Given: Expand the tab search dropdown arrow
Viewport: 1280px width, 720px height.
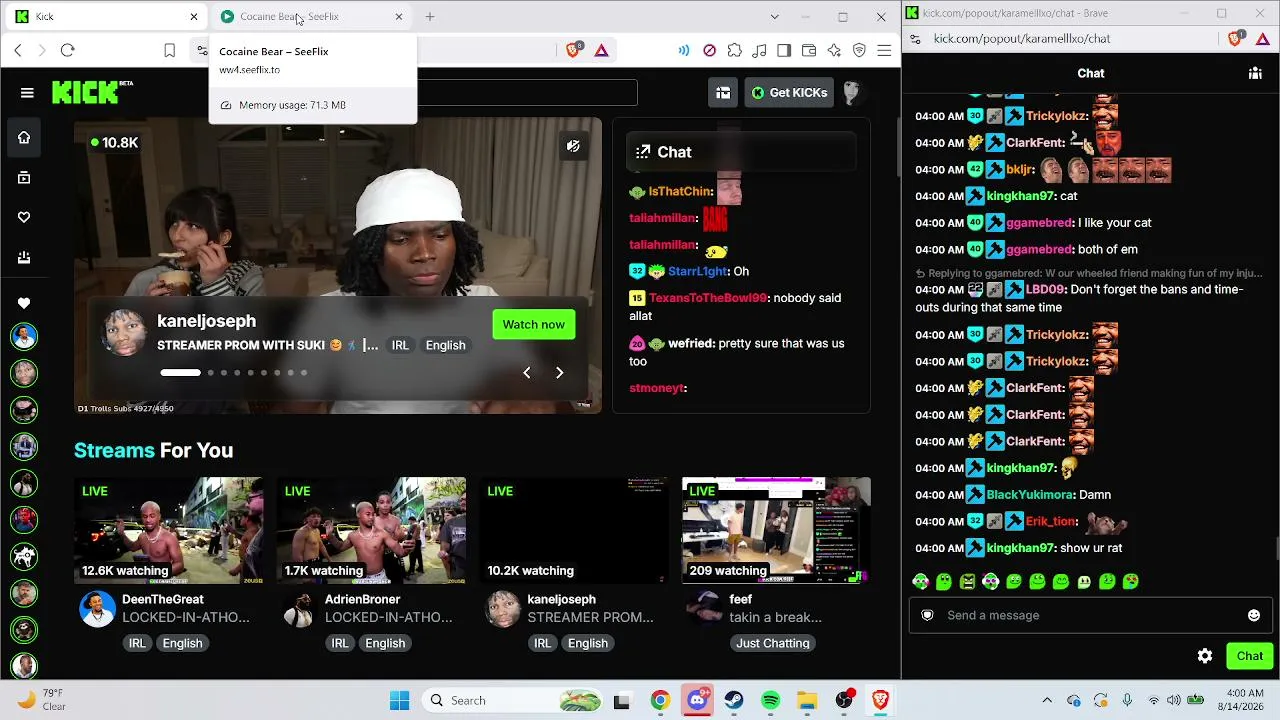Looking at the screenshot, I should 774,16.
